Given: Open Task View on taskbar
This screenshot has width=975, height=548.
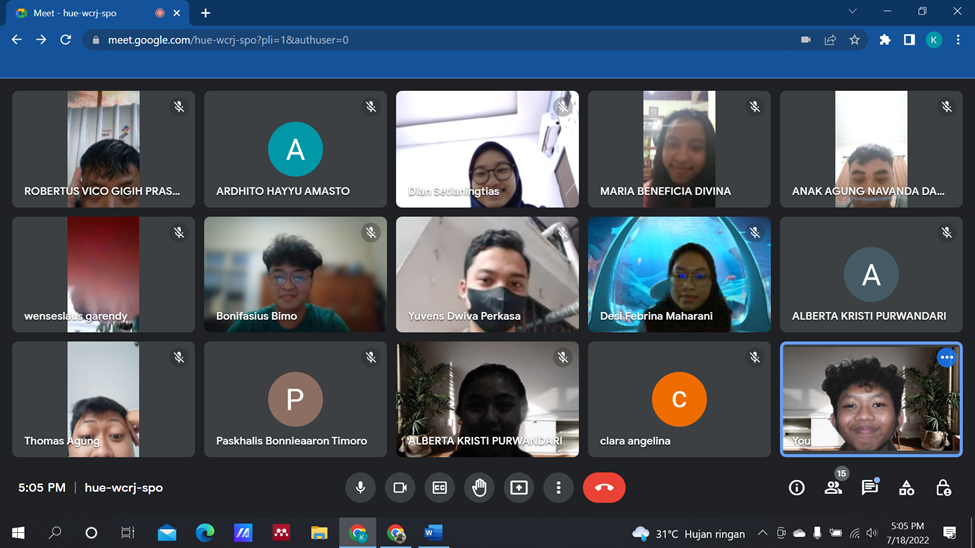Looking at the screenshot, I should (127, 533).
